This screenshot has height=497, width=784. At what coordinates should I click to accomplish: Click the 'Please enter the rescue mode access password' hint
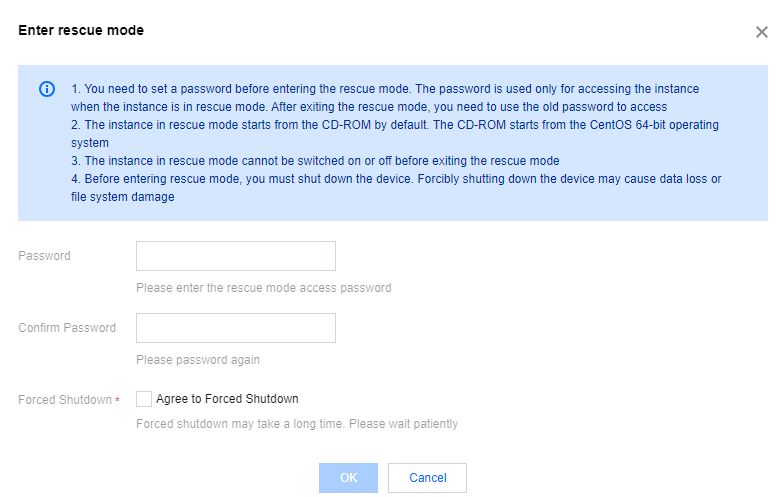264,288
